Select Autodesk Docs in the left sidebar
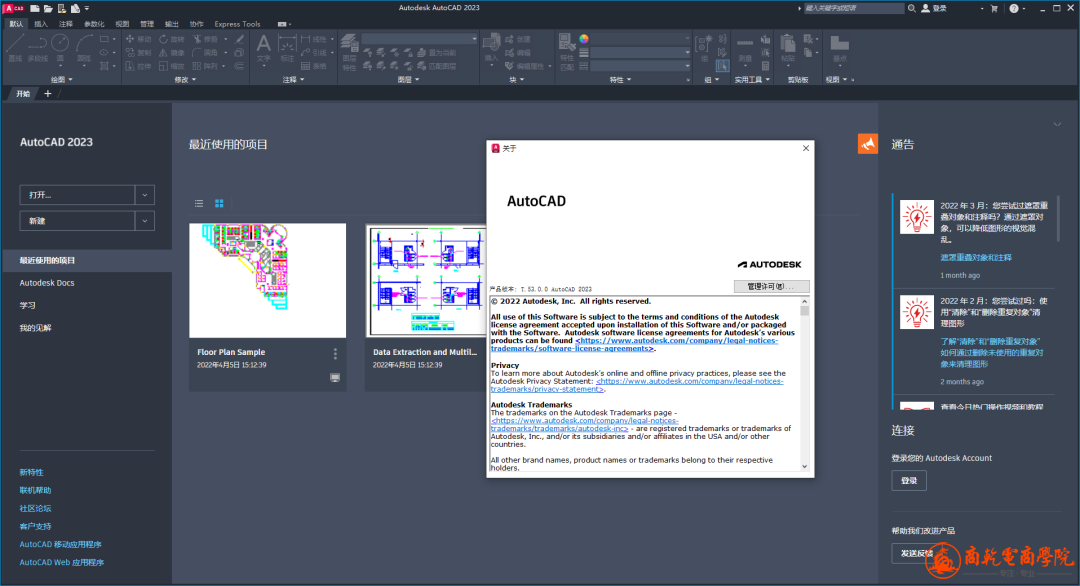 pyautogui.click(x=47, y=283)
